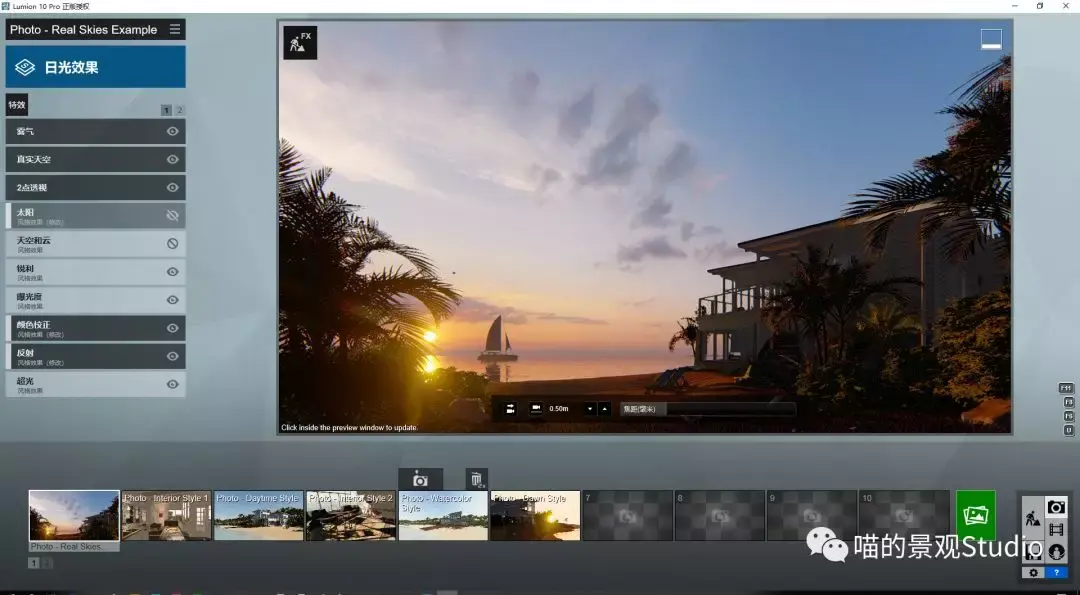This screenshot has height=595, width=1080.
Task: Select the 颜色校正 effect row
Action: click(x=96, y=328)
